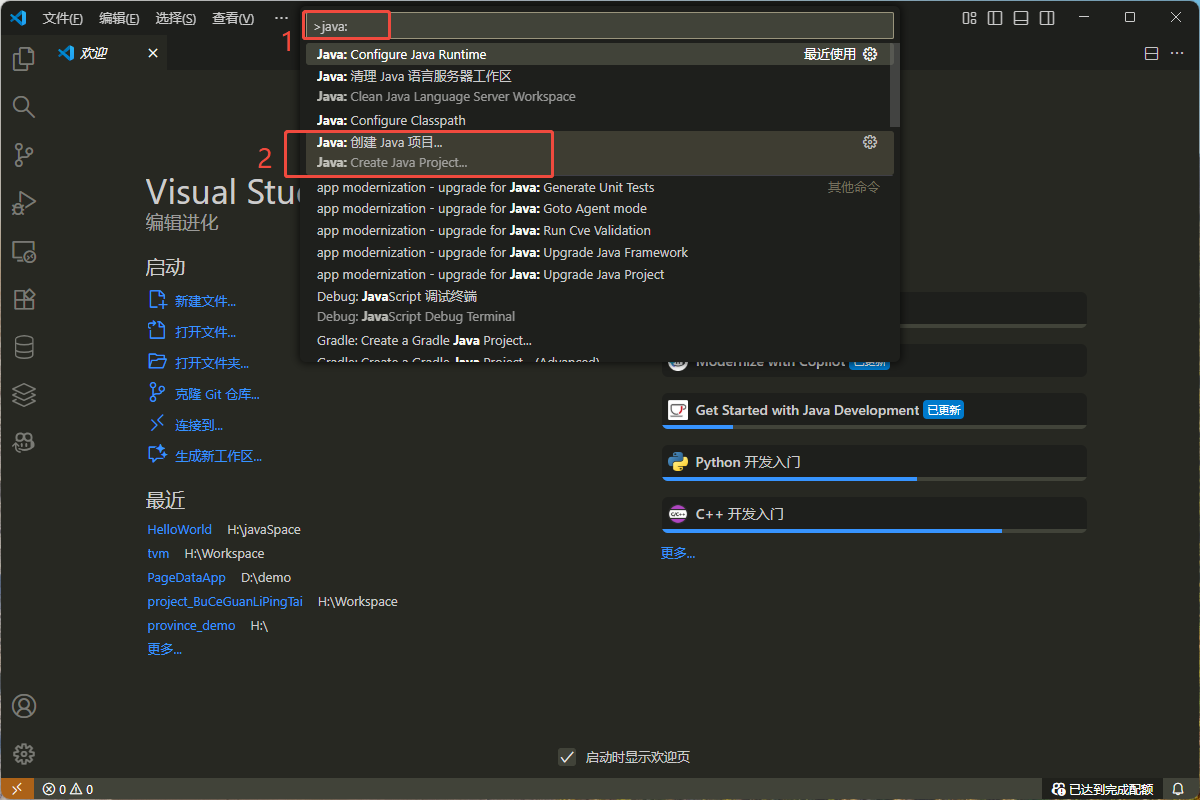Open the 文件(F) menu

tap(63, 18)
